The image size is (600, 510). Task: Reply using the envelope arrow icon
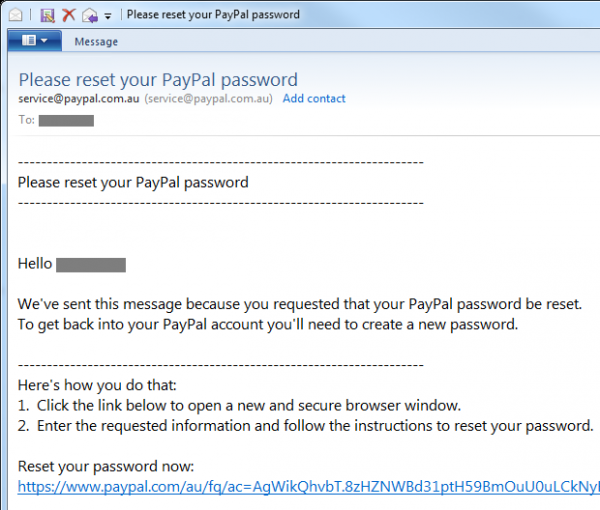click(x=89, y=15)
